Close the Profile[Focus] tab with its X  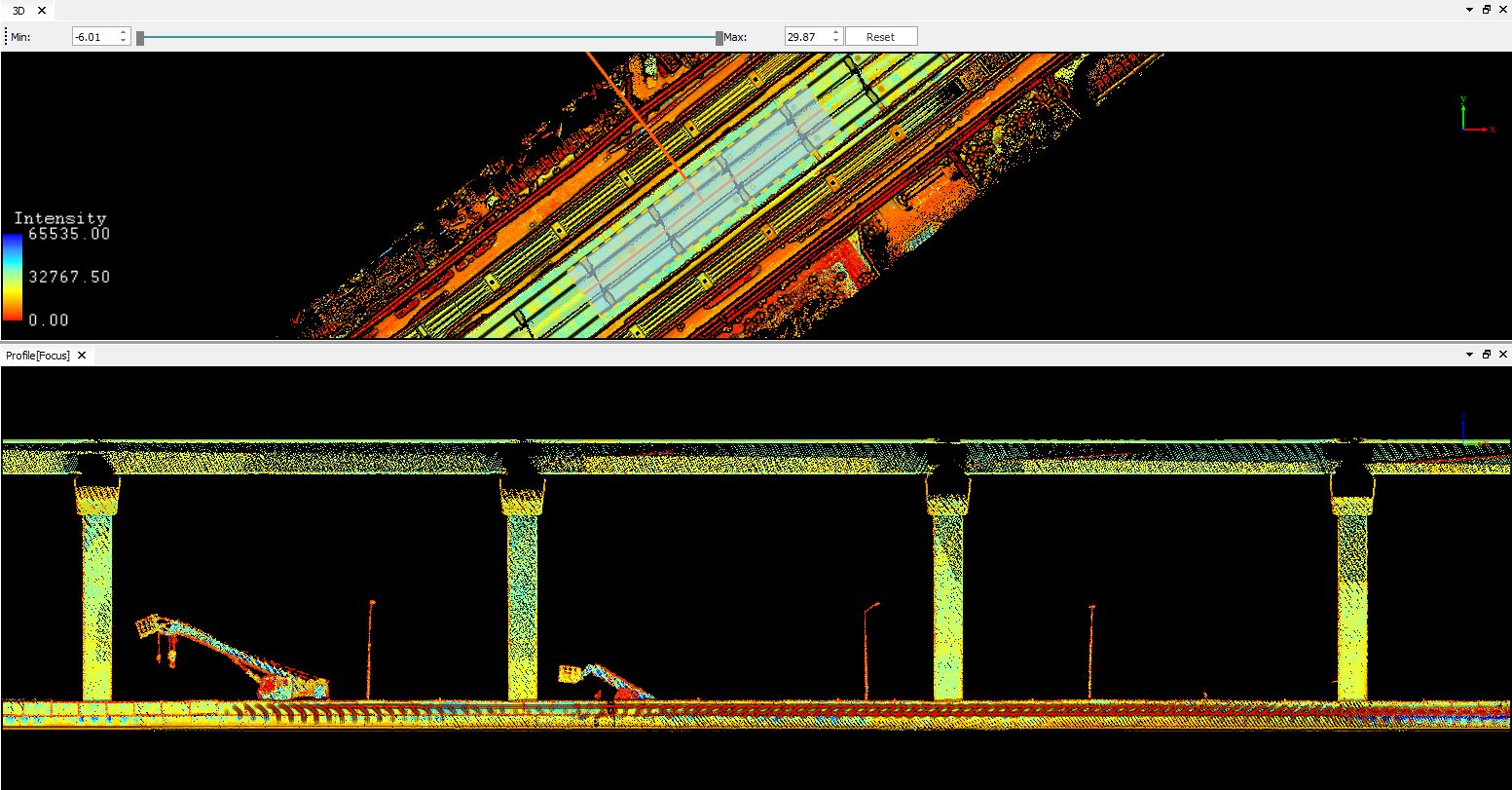(82, 356)
